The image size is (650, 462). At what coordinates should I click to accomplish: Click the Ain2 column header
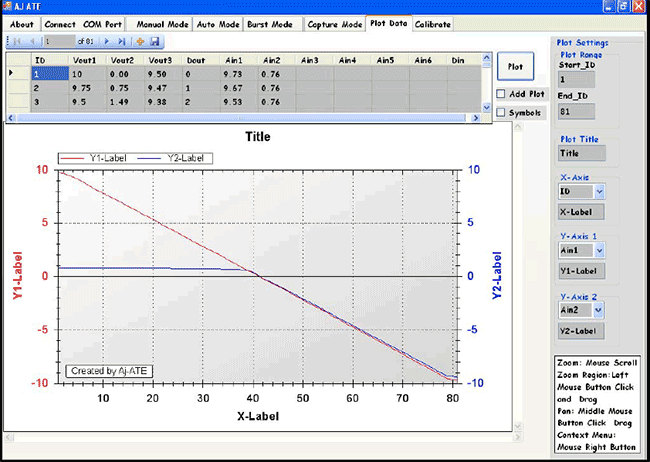277,60
